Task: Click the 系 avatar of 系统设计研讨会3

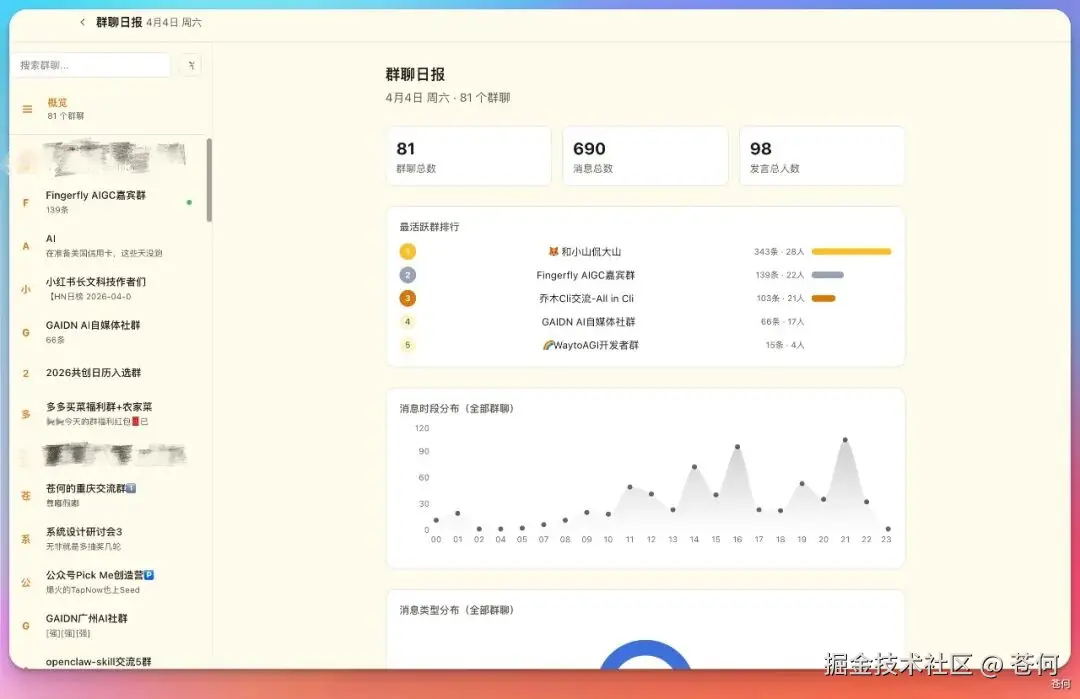Action: click(24, 538)
